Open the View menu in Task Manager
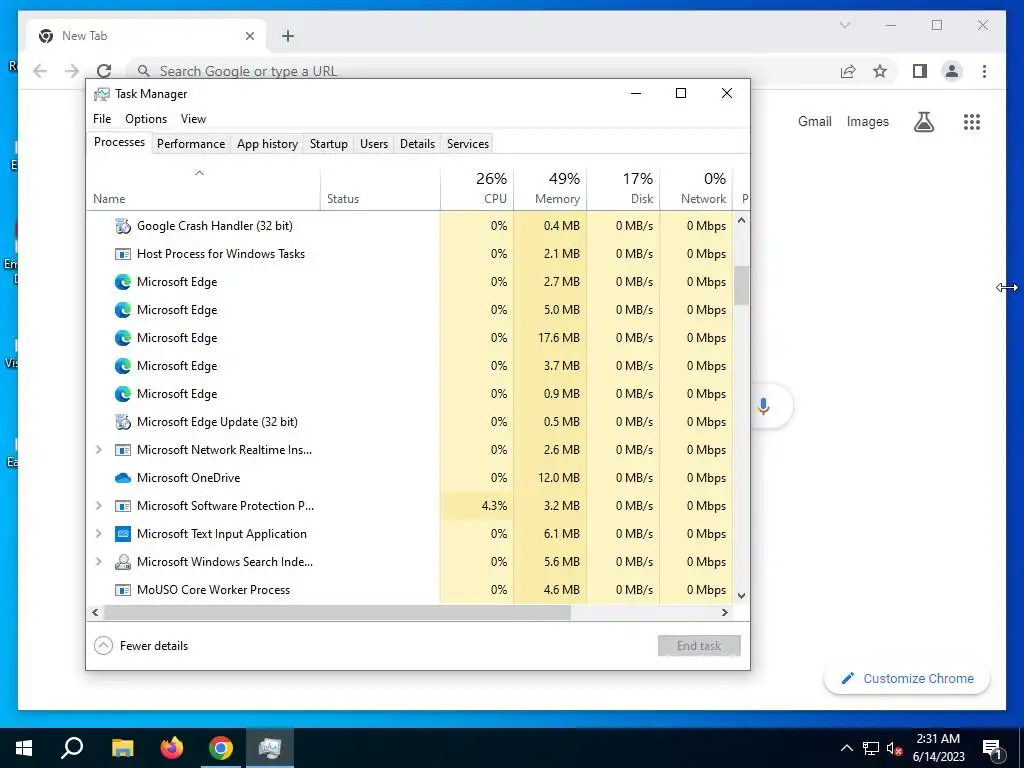 pyautogui.click(x=193, y=119)
